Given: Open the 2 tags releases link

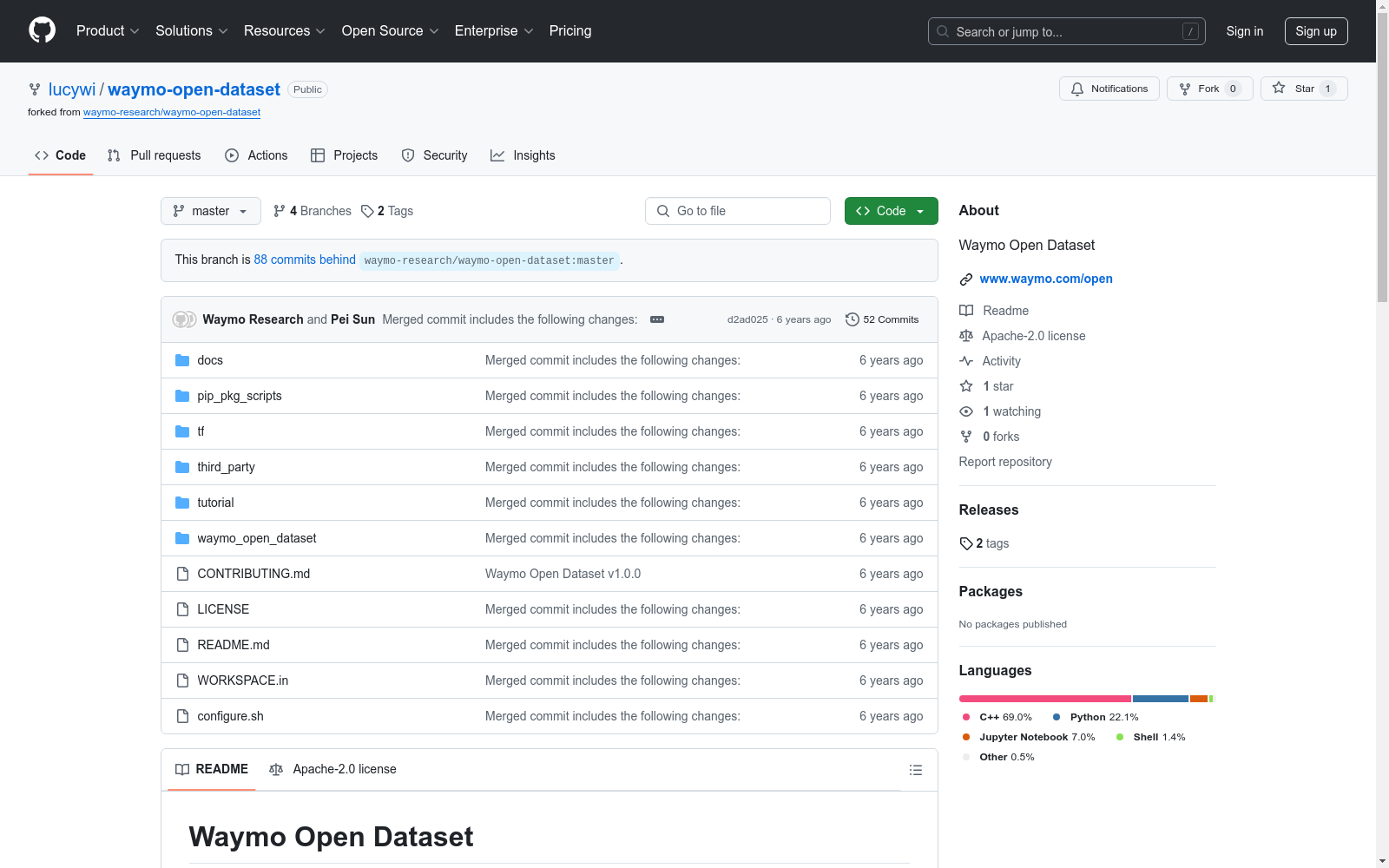Looking at the screenshot, I should pos(984,543).
